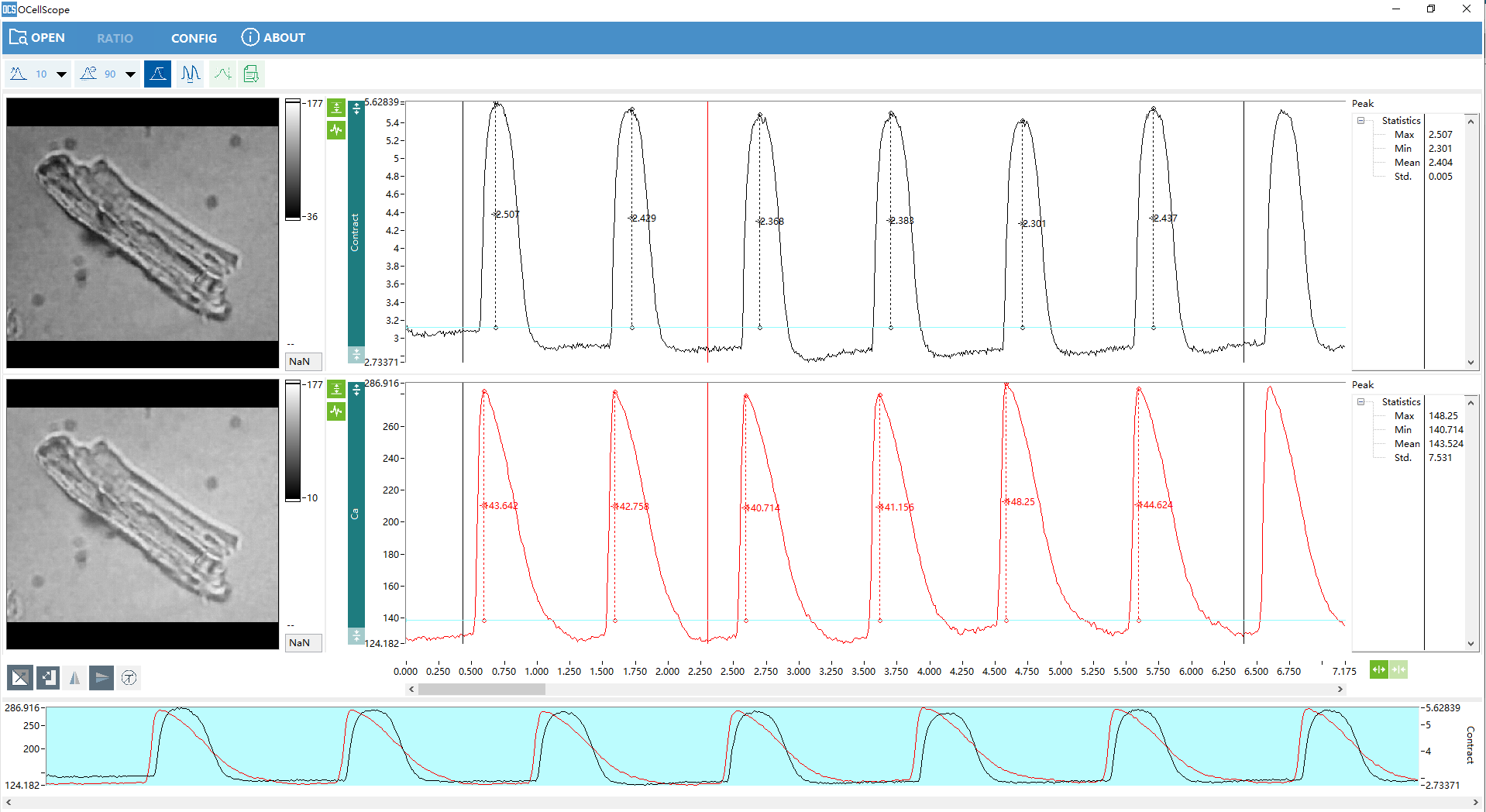The width and height of the screenshot is (1486, 812).
Task: Adjust the upper grayscale intensity bar
Action: point(293,160)
